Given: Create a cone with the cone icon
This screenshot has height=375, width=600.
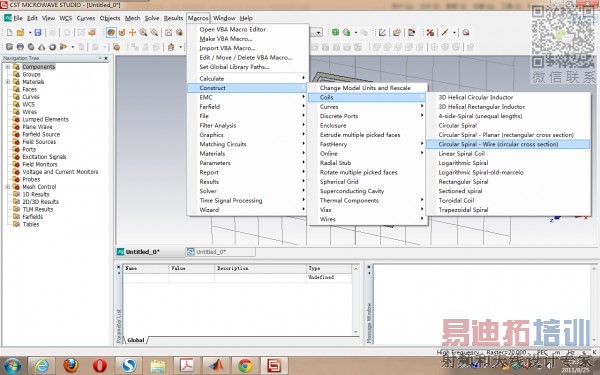Looking at the screenshot, I should click(41, 47).
